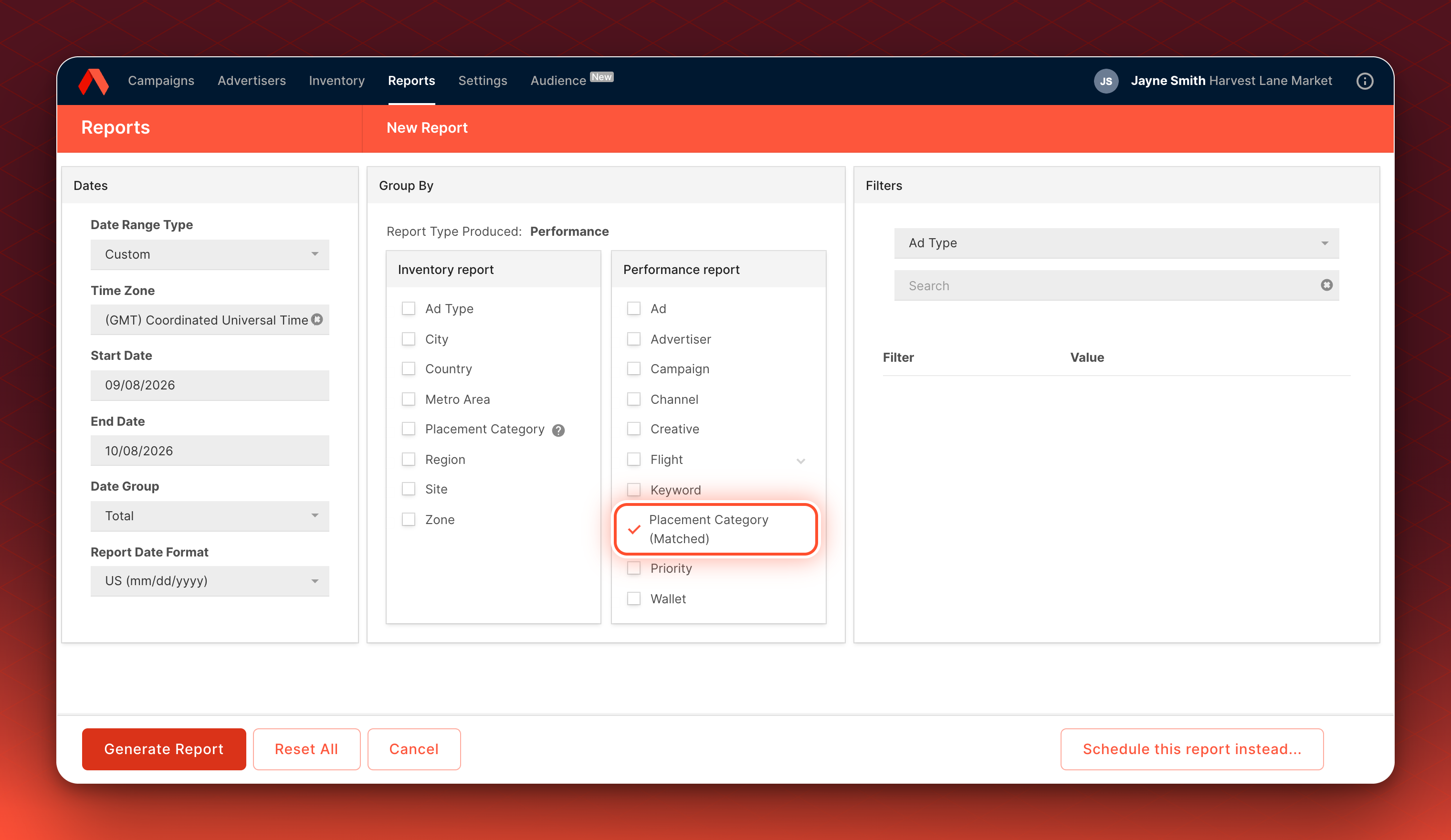The image size is (1451, 840).
Task: Click the Generate Report button
Action: 164,749
